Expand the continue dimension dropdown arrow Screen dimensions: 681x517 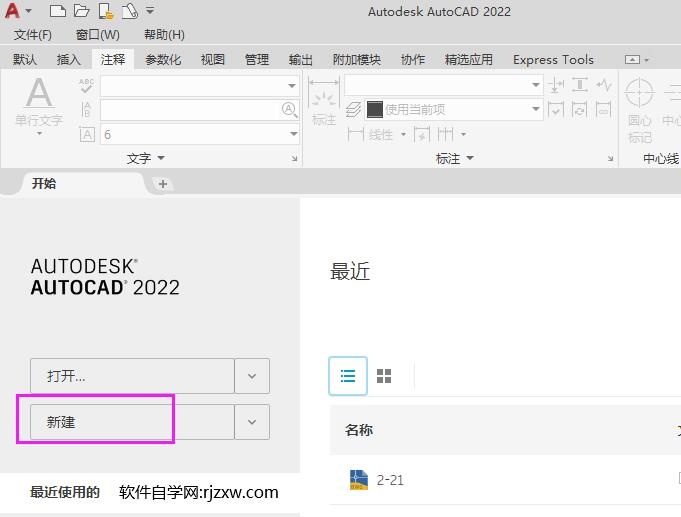point(463,134)
